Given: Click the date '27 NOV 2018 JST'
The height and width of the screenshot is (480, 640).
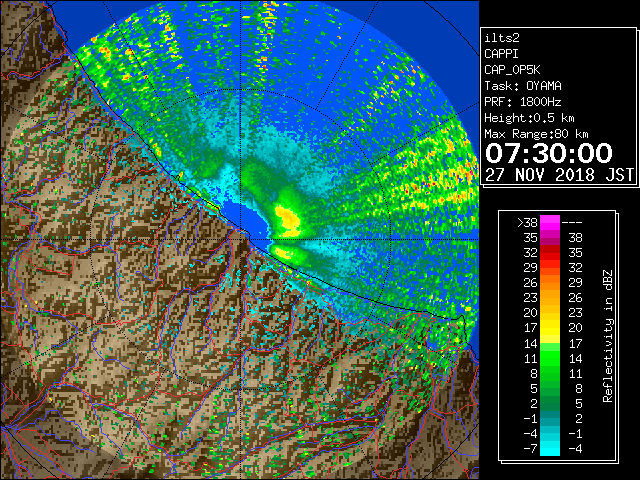Looking at the screenshot, I should 559,175.
